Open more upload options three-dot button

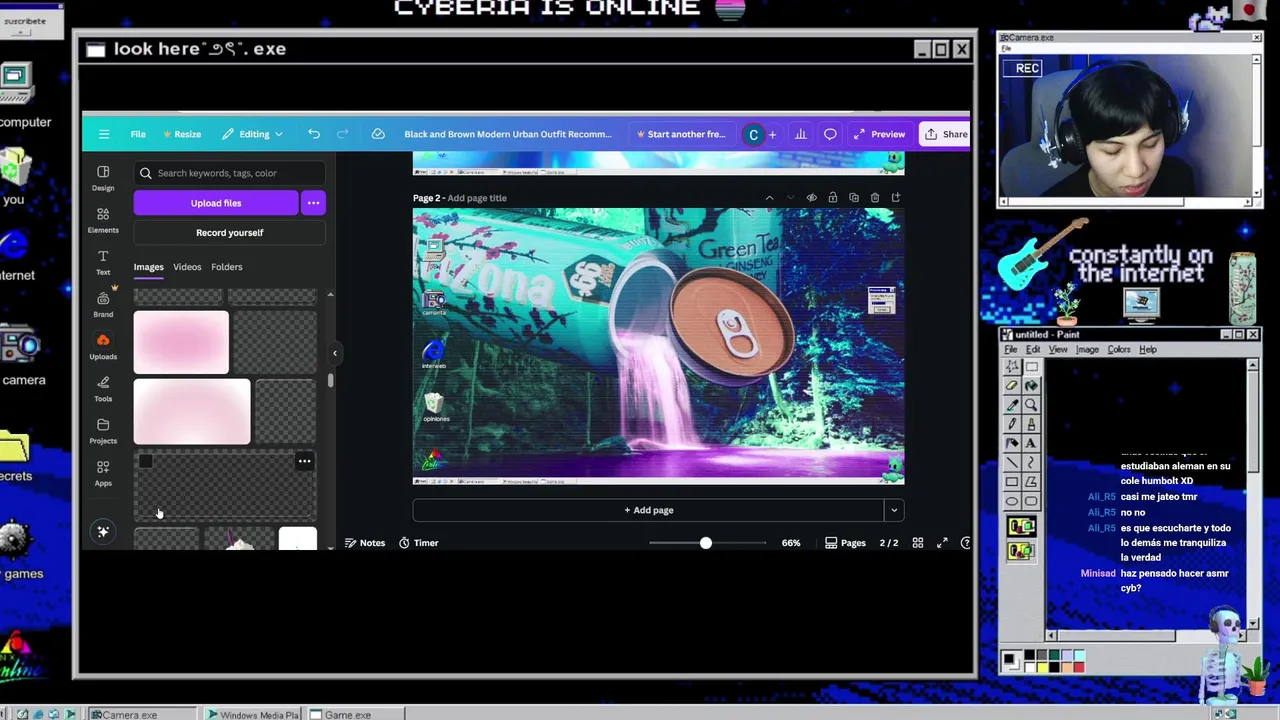tap(313, 203)
